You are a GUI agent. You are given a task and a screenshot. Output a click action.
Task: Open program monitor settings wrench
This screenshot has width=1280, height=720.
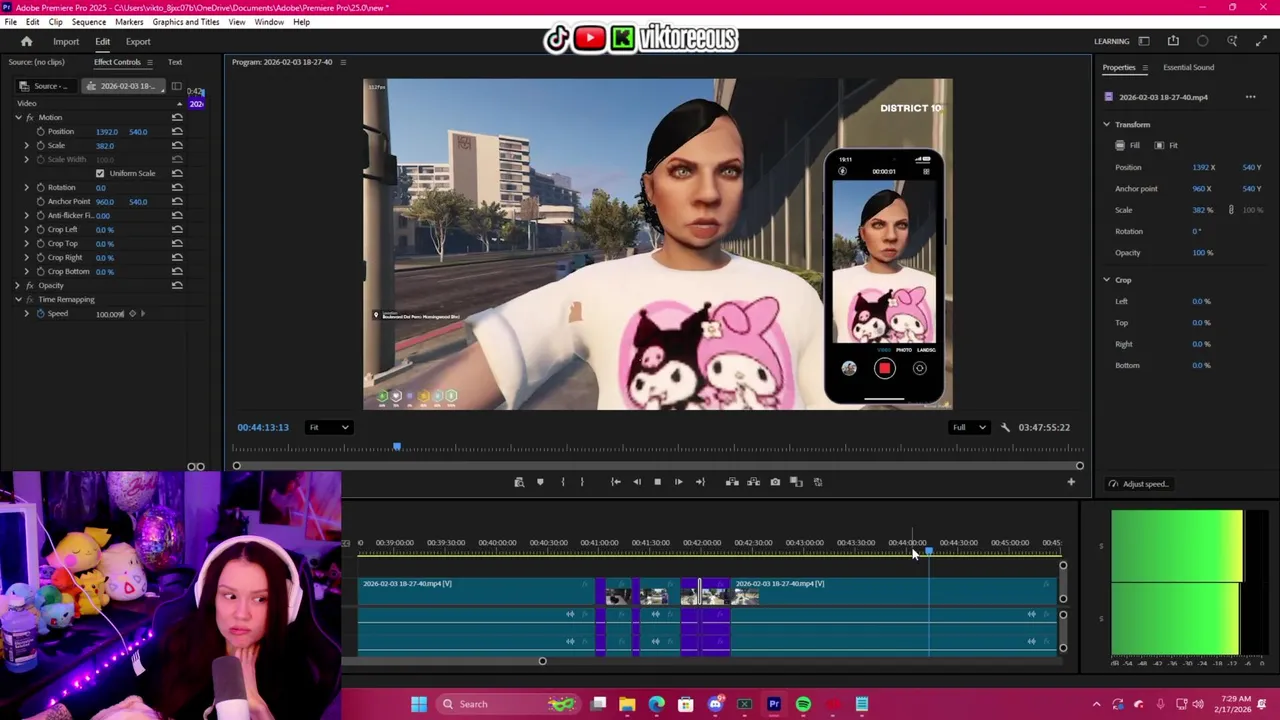click(x=1005, y=428)
